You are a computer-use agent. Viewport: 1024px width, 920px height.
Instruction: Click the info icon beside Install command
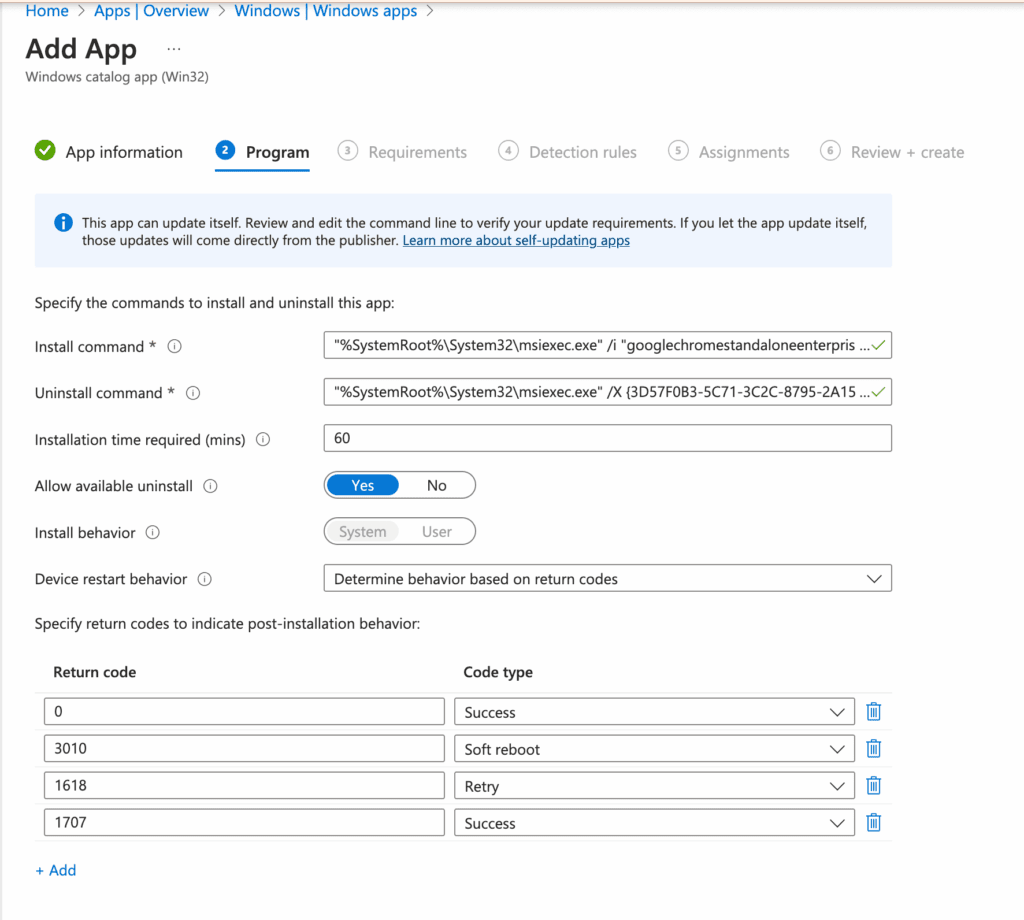click(174, 346)
